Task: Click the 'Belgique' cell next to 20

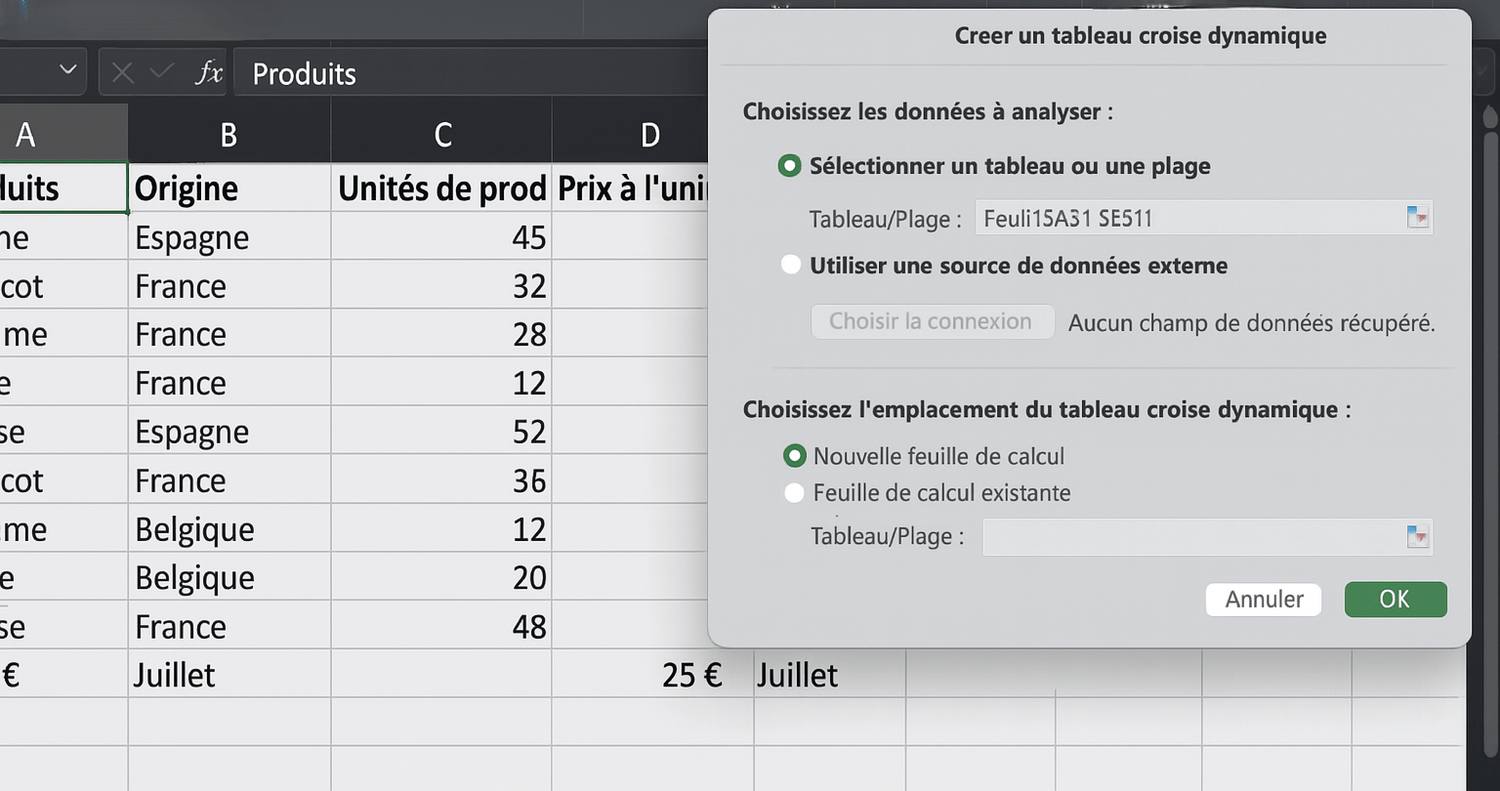Action: 229,577
